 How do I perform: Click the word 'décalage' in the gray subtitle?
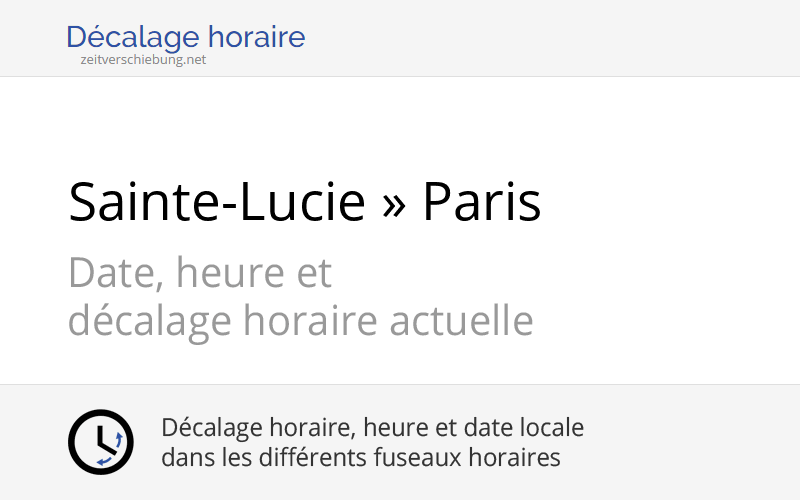[x=138, y=321]
